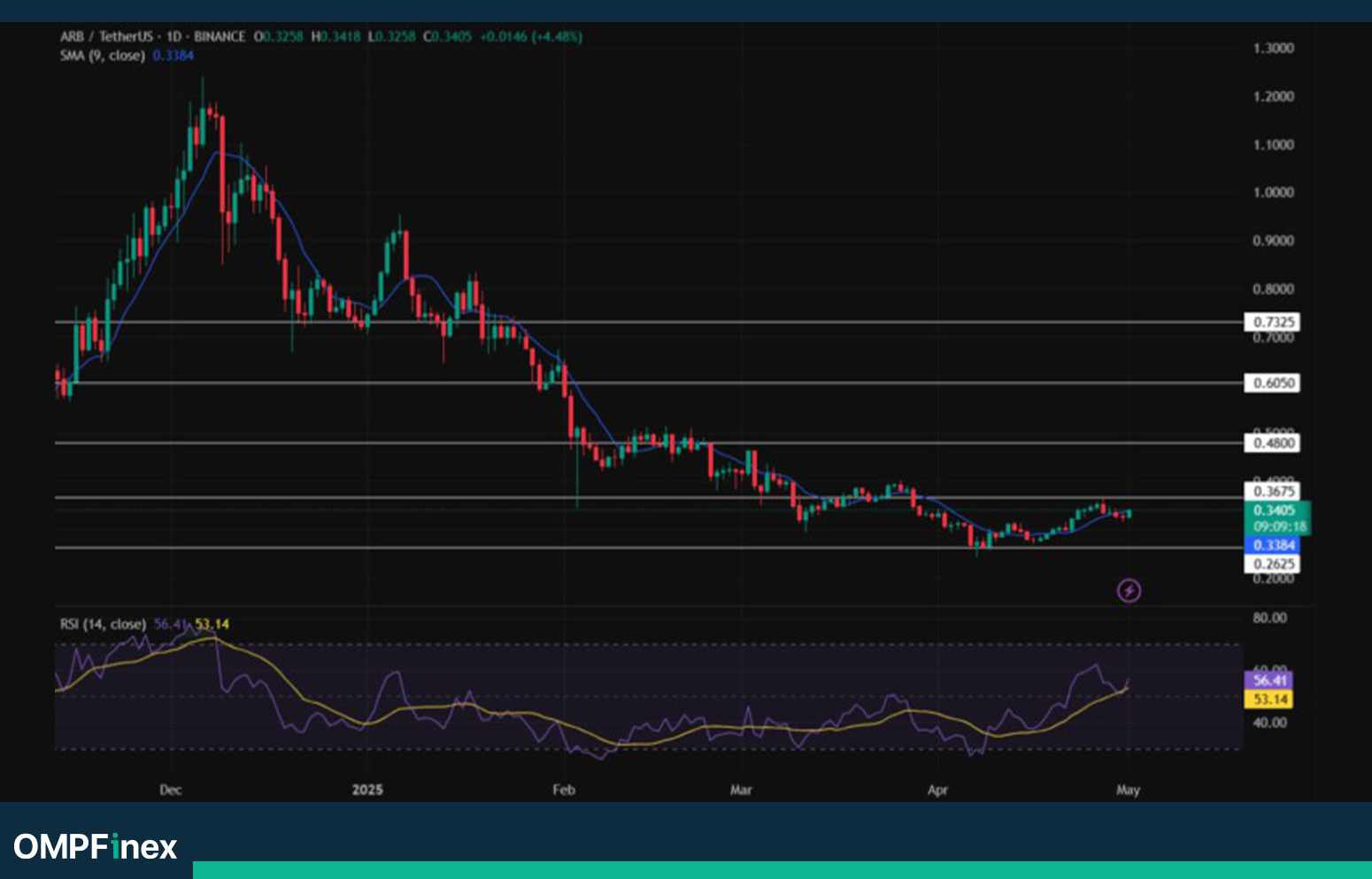
Task: Open the SMA (9, close) indicator legend
Action: (102, 55)
